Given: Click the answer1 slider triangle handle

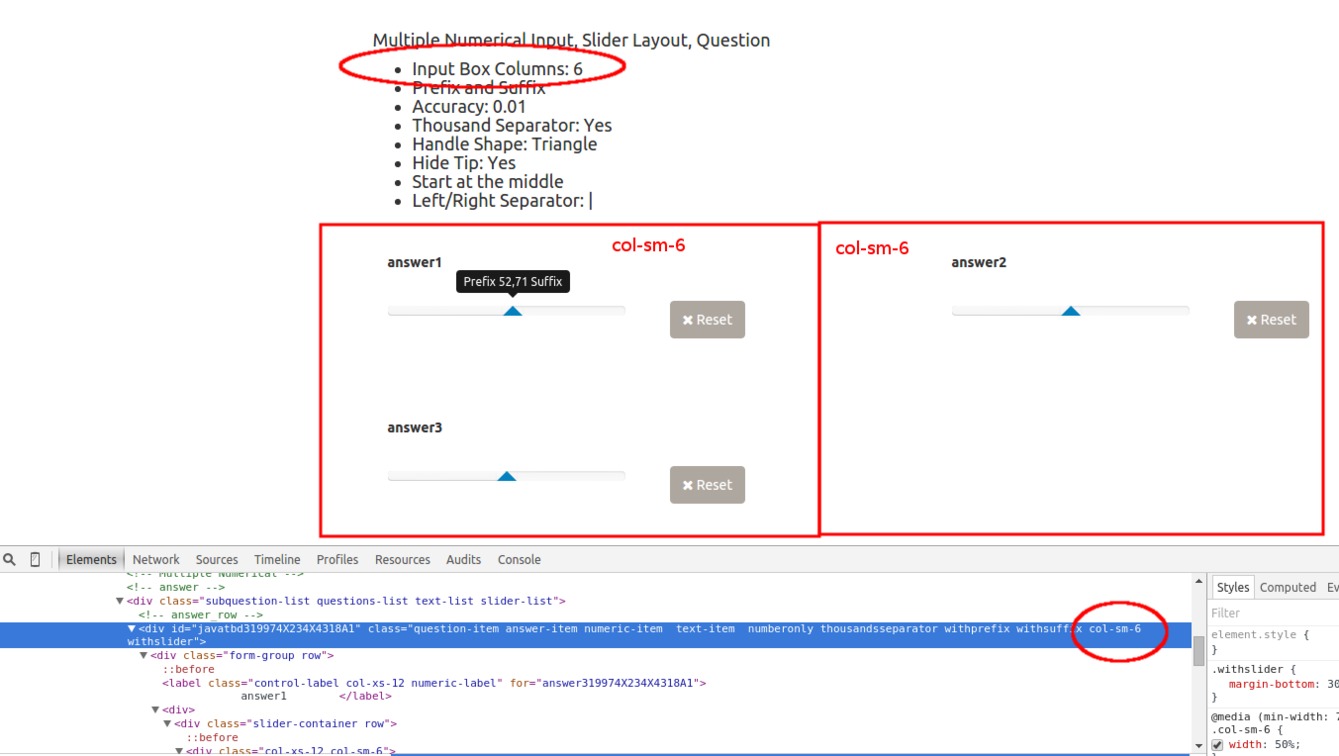Looking at the screenshot, I should 512,311.
